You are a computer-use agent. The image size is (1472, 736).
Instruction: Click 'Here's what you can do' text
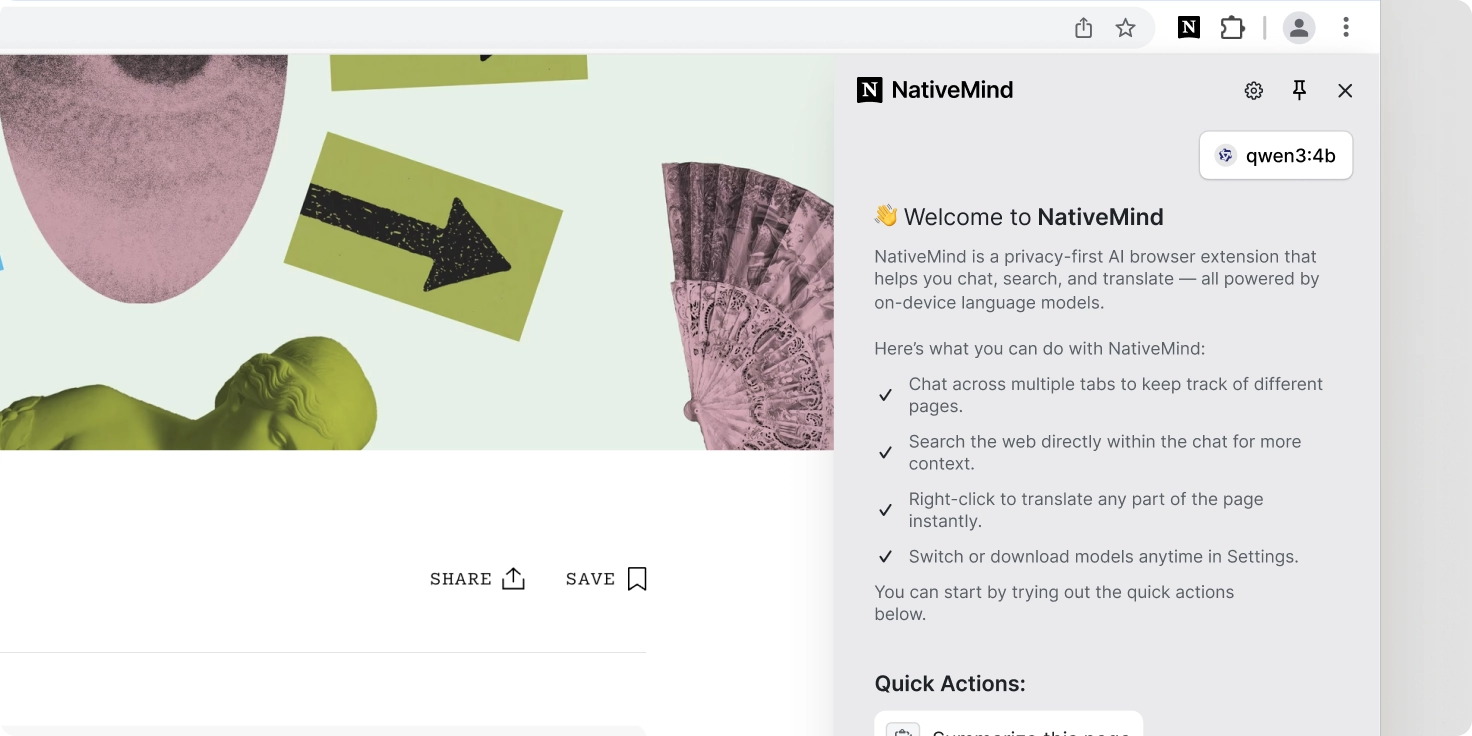(1040, 349)
